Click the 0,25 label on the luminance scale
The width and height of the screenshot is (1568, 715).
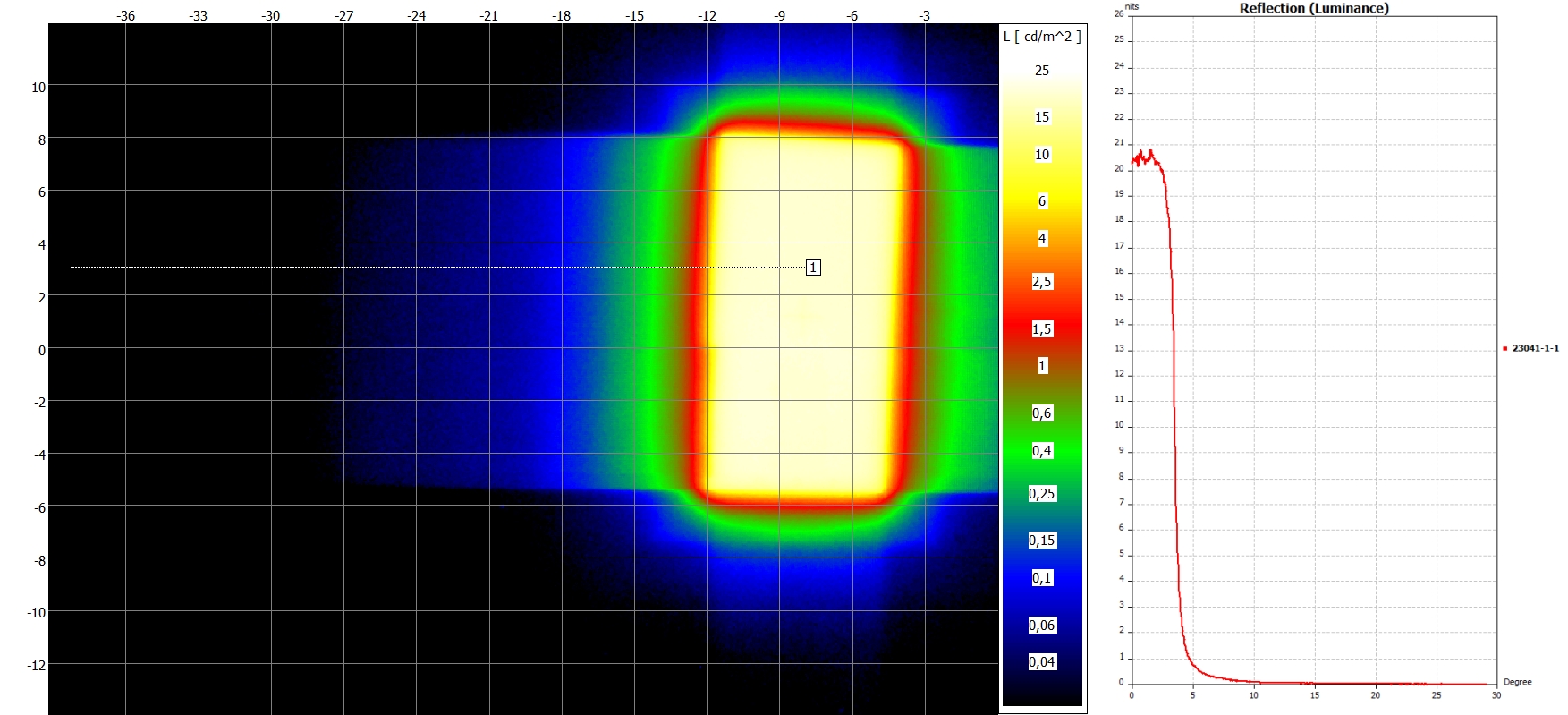pyautogui.click(x=1042, y=494)
